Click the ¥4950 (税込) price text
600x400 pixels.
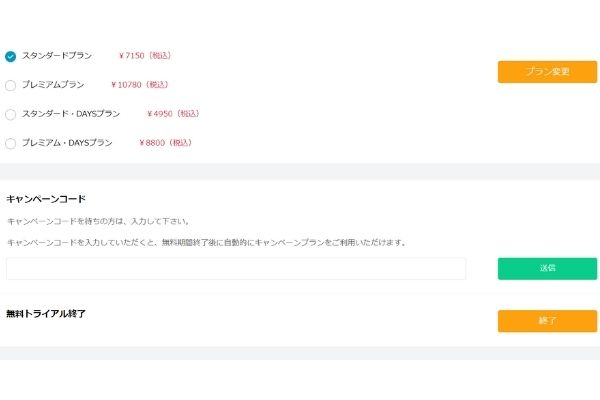173,114
